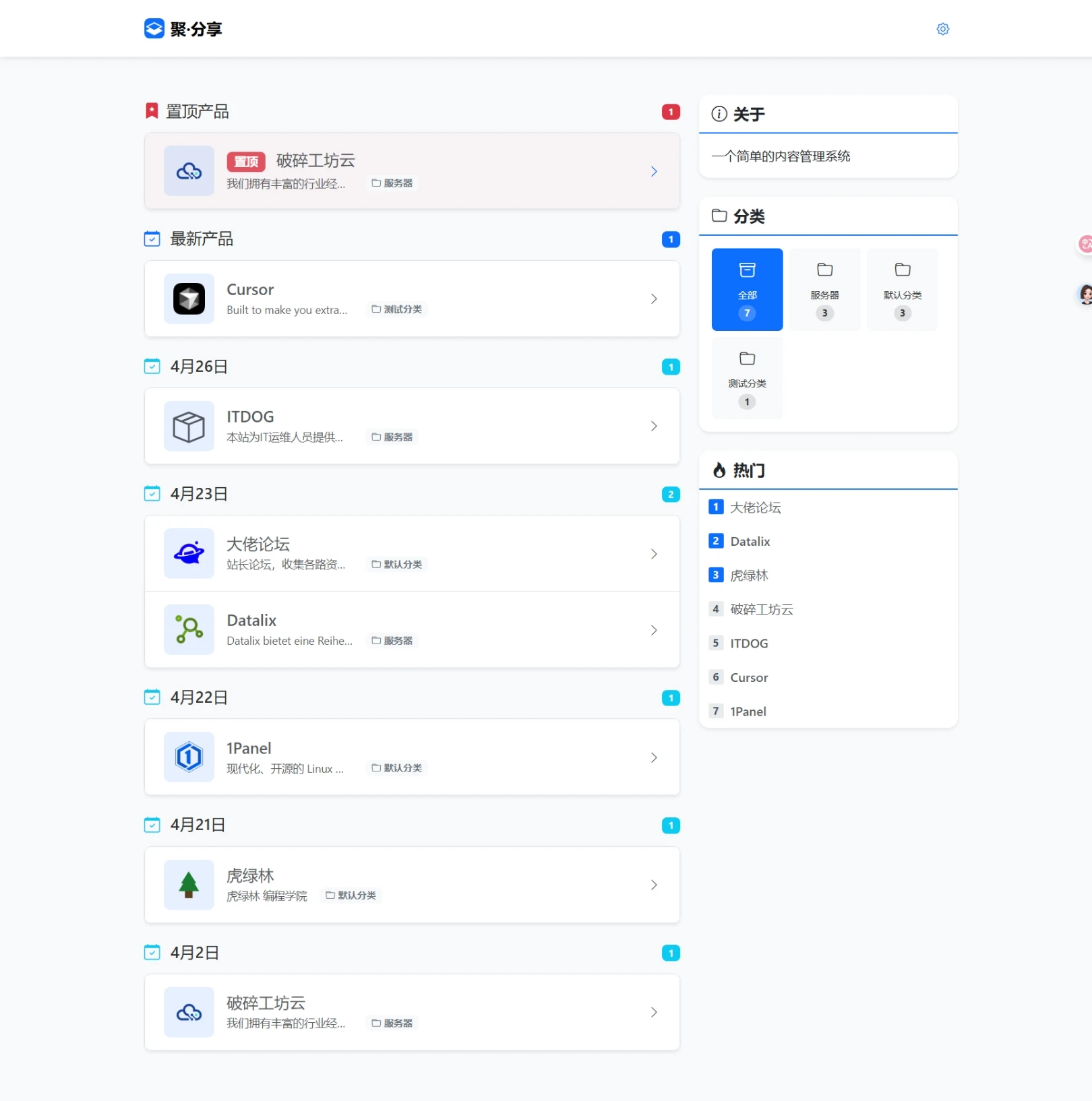Click the 默认分类 tag on 虎绿林 card
This screenshot has width=1092, height=1101.
(351, 895)
